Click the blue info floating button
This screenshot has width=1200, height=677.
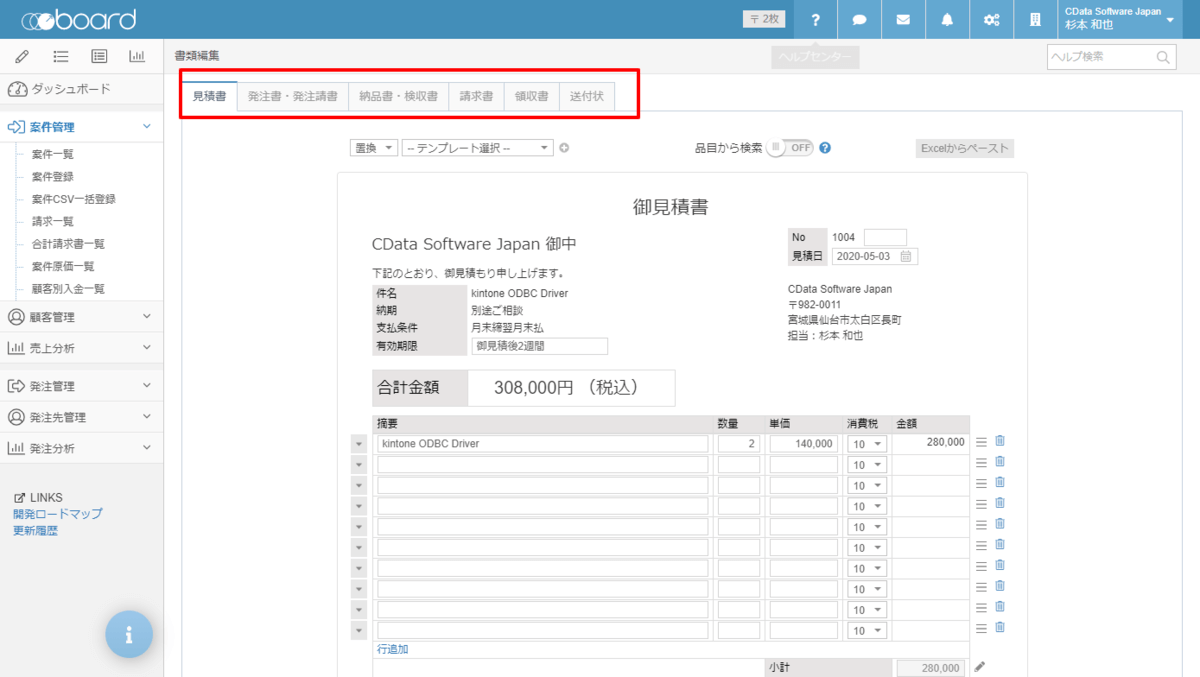click(129, 634)
